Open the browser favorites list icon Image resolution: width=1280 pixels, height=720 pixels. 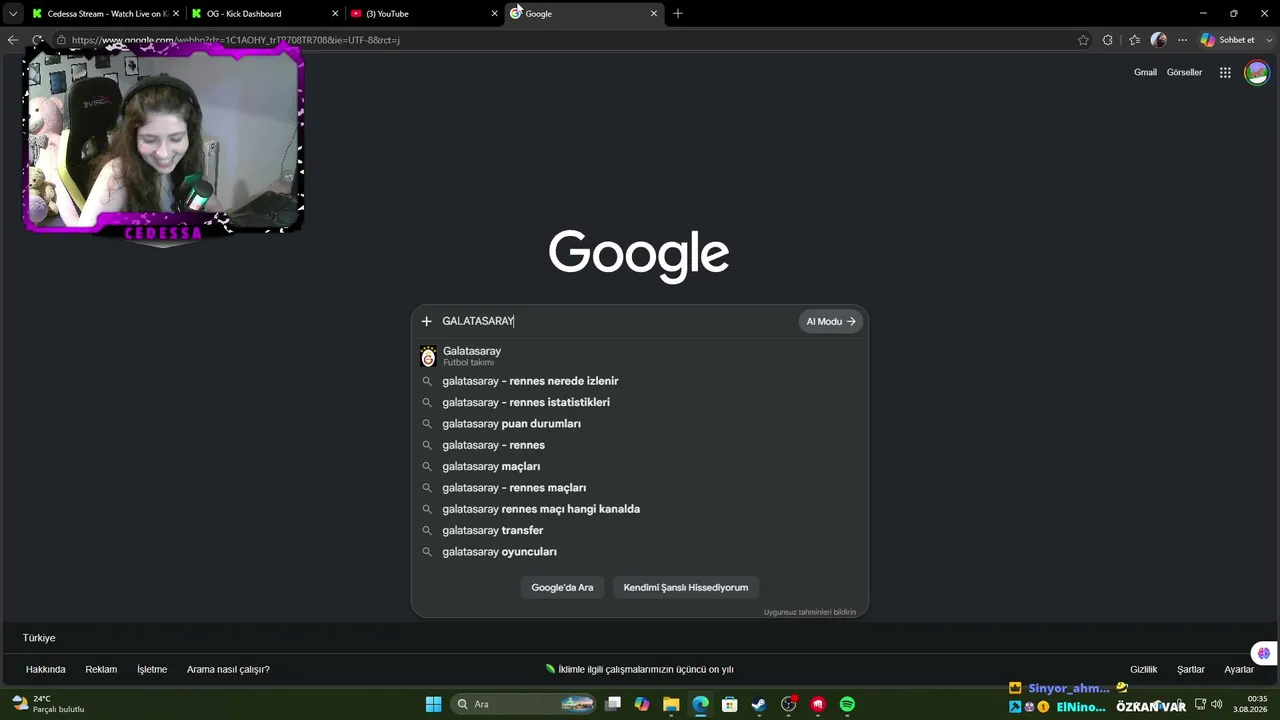point(1134,40)
